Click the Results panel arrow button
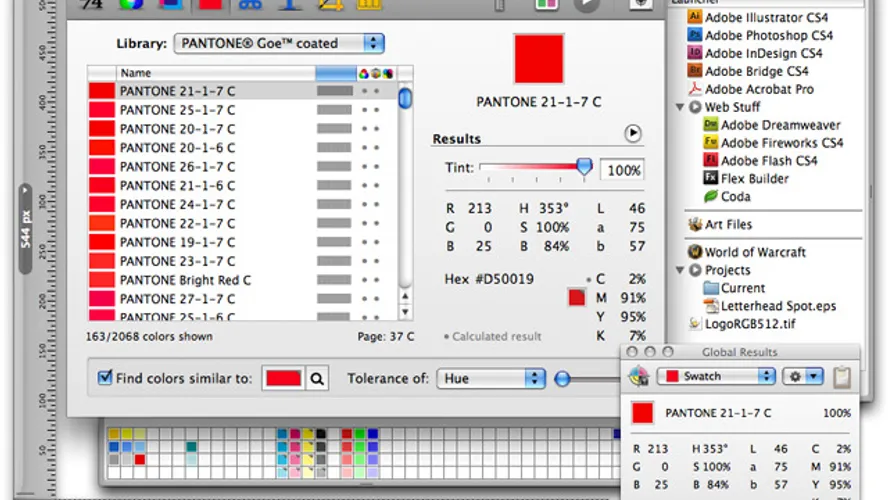The image size is (888, 500). (x=633, y=134)
